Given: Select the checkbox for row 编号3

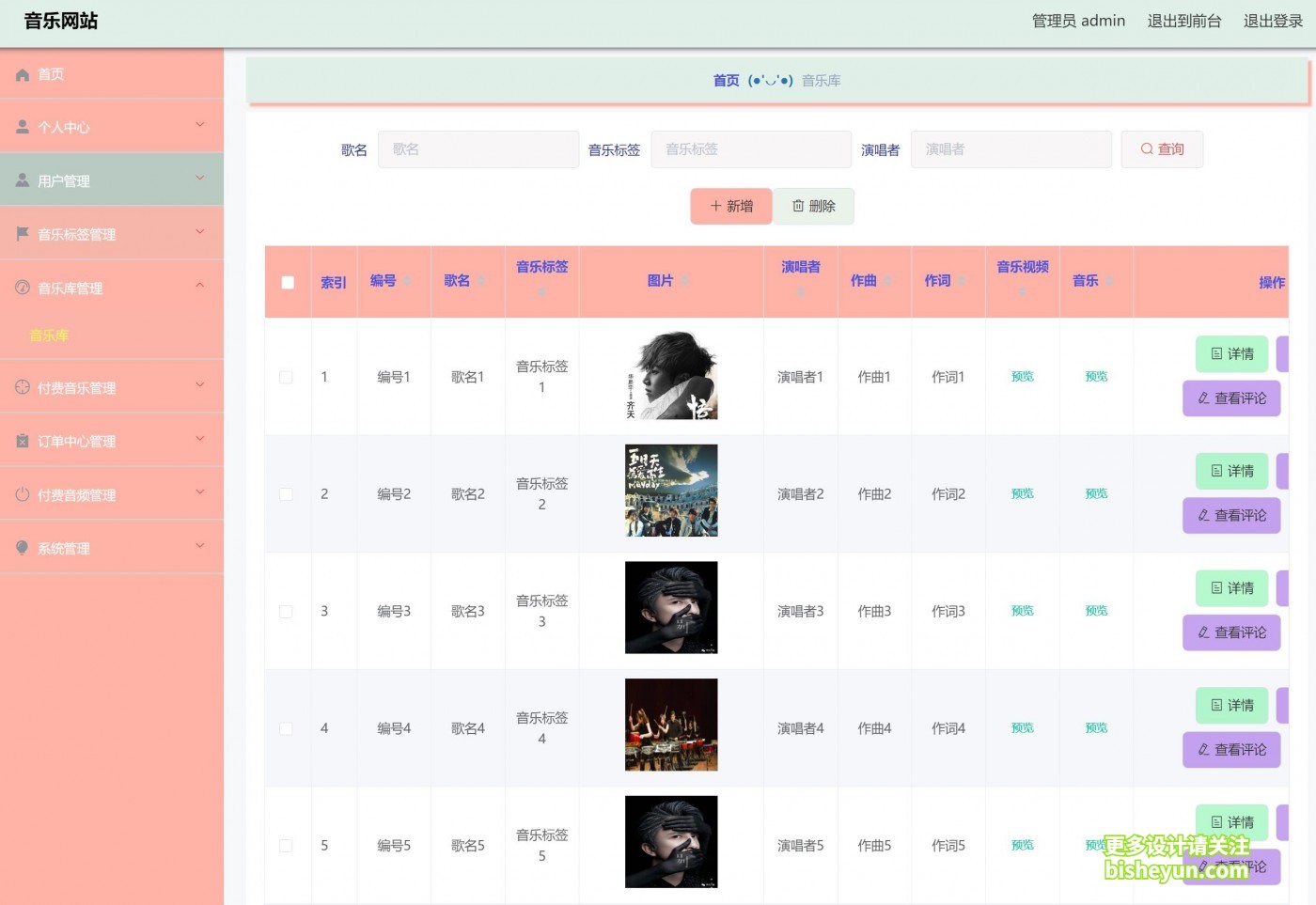Looking at the screenshot, I should click(x=286, y=612).
